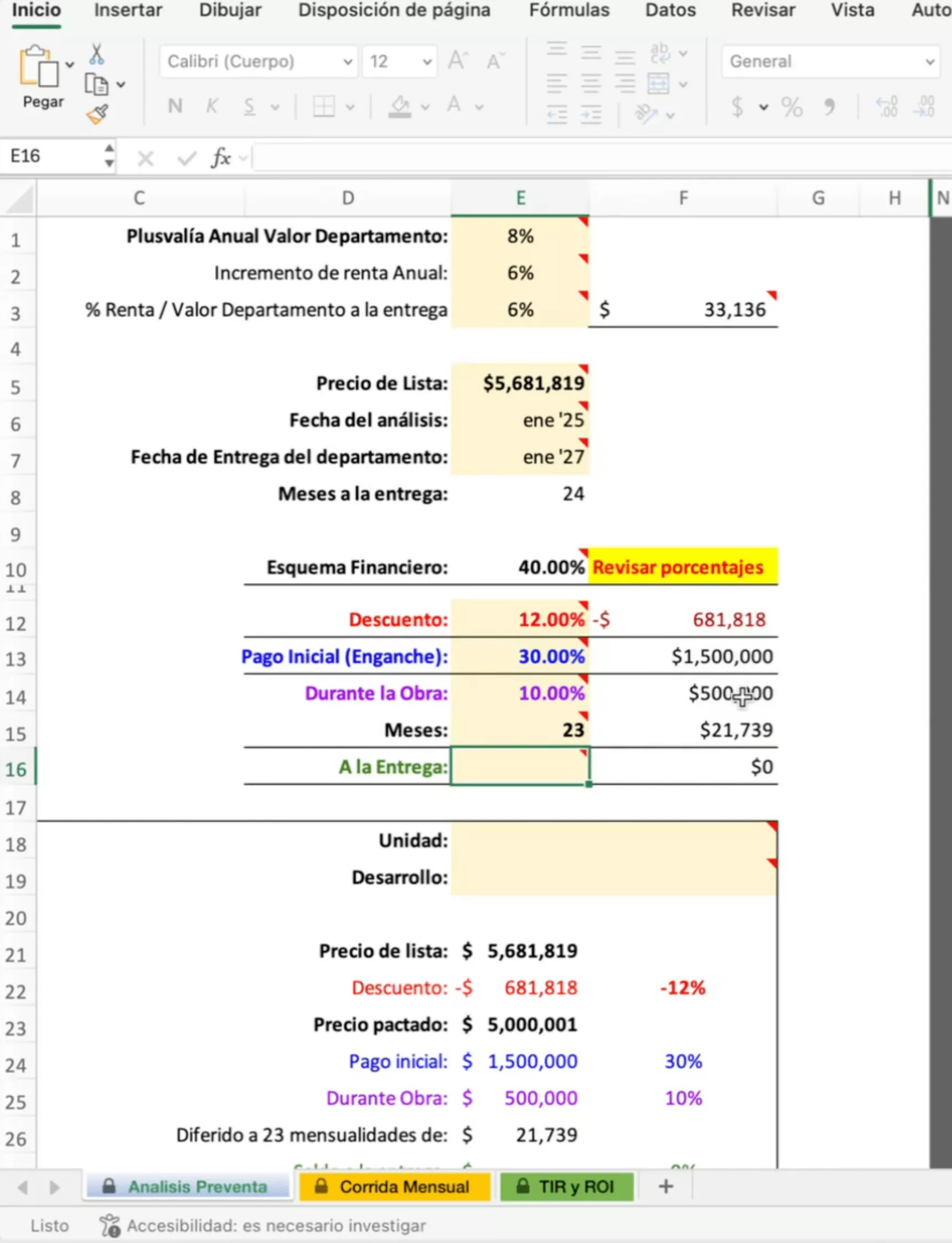Align text to middle vertically
The image size is (952, 1243).
pyautogui.click(x=591, y=53)
